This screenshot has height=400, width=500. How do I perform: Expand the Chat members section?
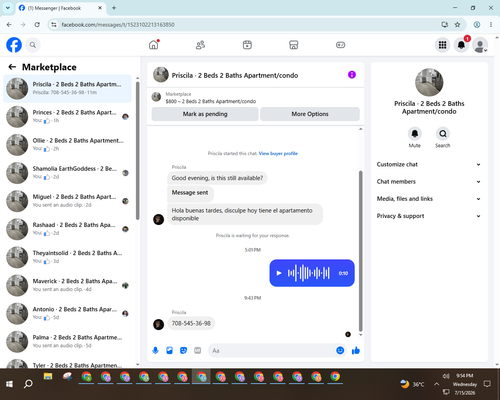click(x=429, y=182)
